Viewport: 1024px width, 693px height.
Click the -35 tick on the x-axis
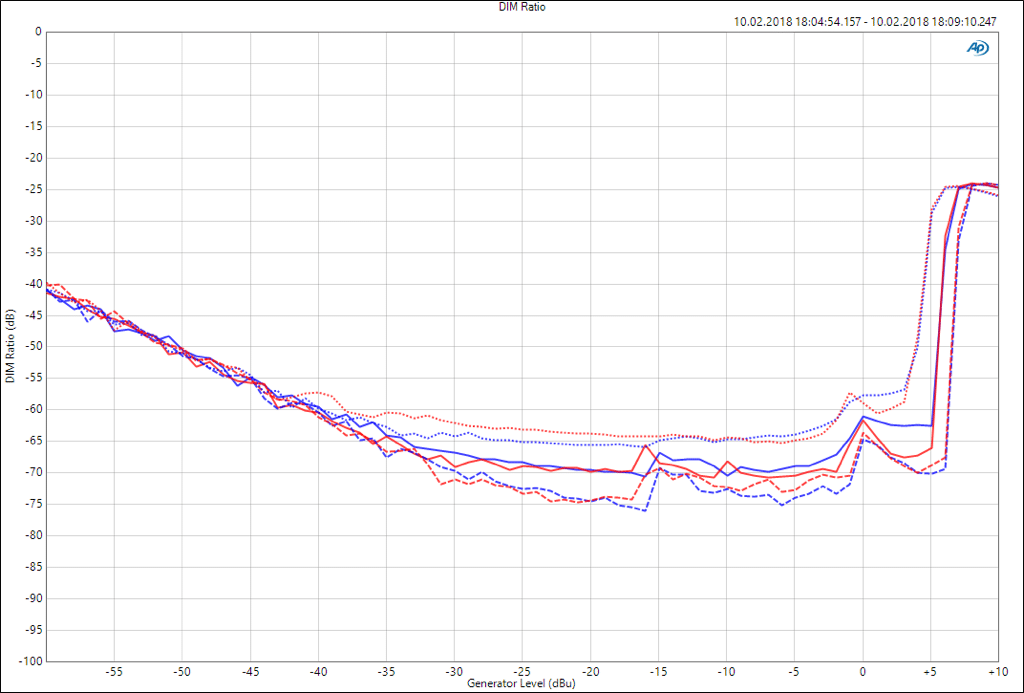coord(386,672)
